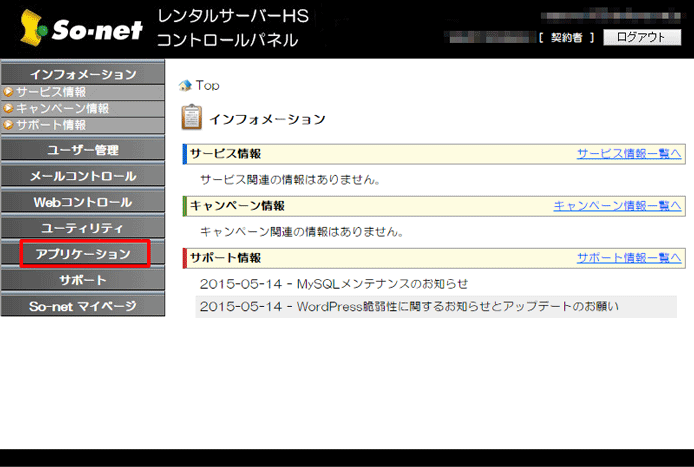Click the clipboard icon beside インフォメーション heading
Image resolution: width=694 pixels, height=467 pixels.
(191, 118)
